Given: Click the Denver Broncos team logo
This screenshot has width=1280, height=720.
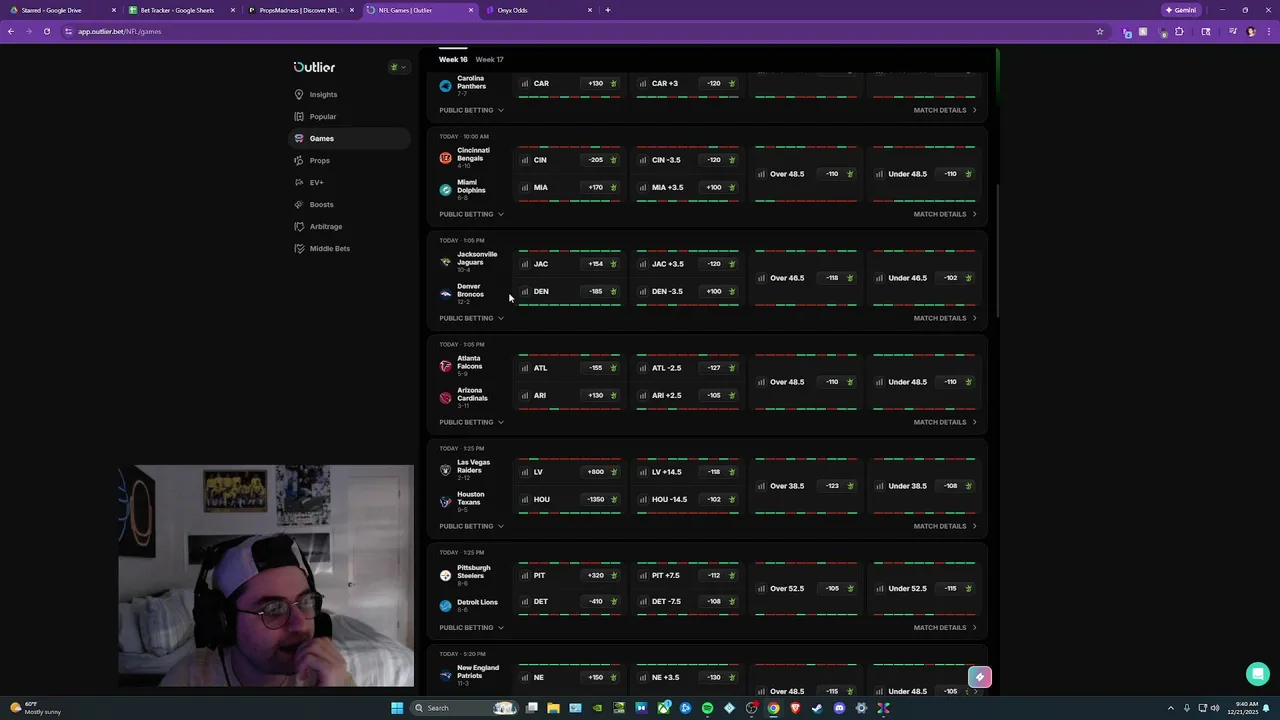Looking at the screenshot, I should 446,294.
